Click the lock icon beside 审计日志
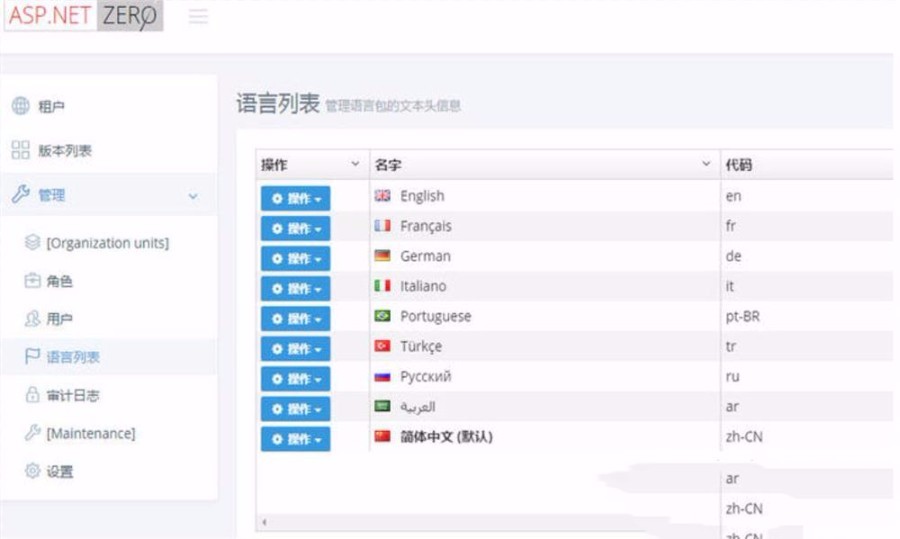The width and height of the screenshot is (900, 539). [32, 395]
